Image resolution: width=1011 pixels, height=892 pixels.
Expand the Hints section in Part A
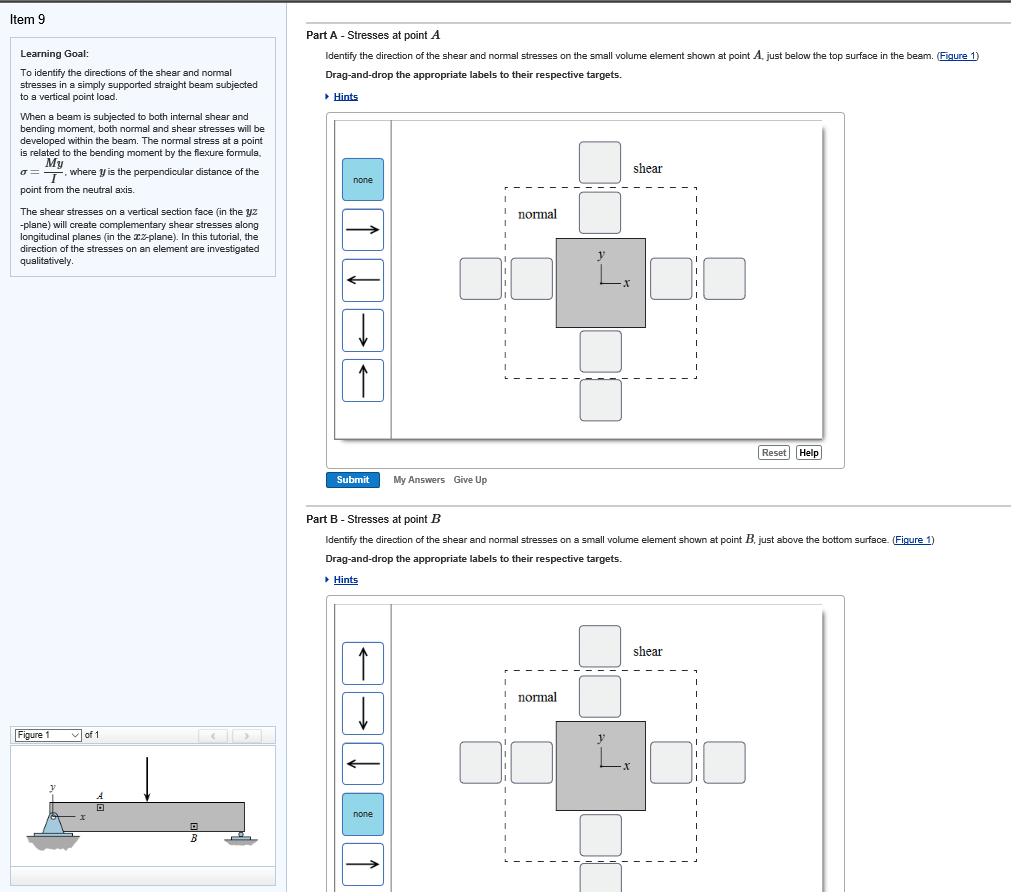click(x=345, y=96)
